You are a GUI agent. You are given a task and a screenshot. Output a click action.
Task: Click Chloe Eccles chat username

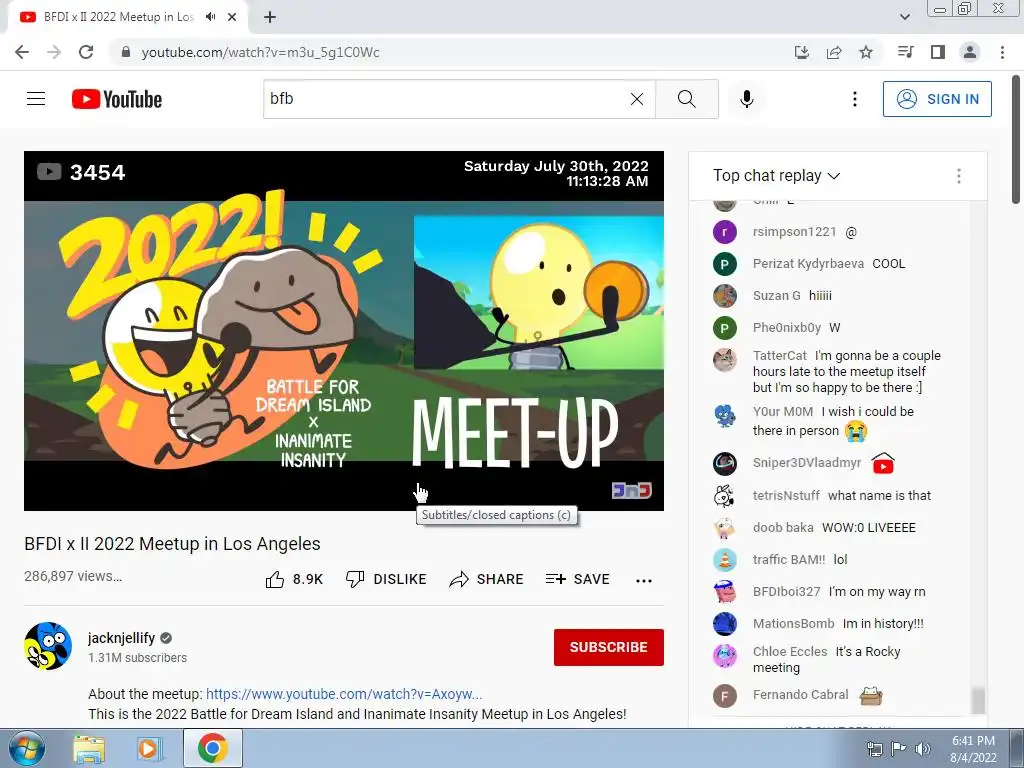[x=790, y=651]
